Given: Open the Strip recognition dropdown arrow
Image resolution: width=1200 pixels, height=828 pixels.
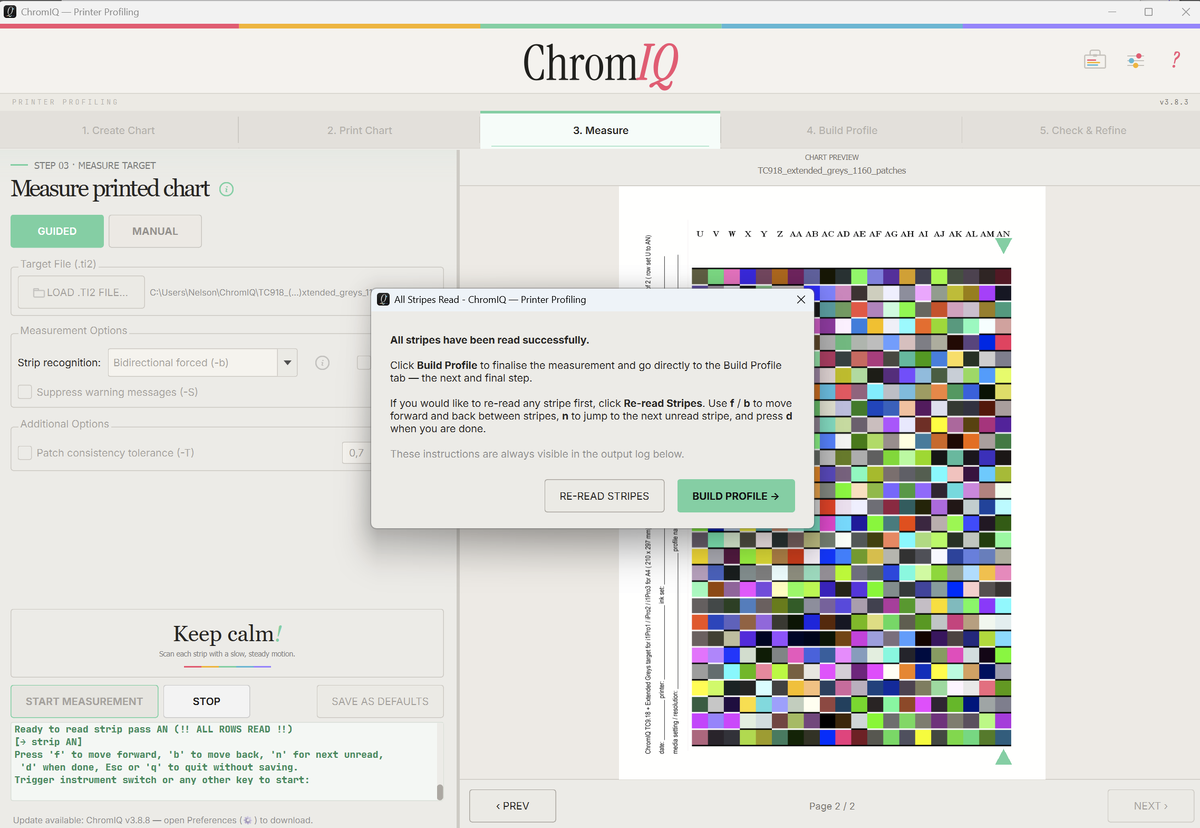Looking at the screenshot, I should click(287, 363).
